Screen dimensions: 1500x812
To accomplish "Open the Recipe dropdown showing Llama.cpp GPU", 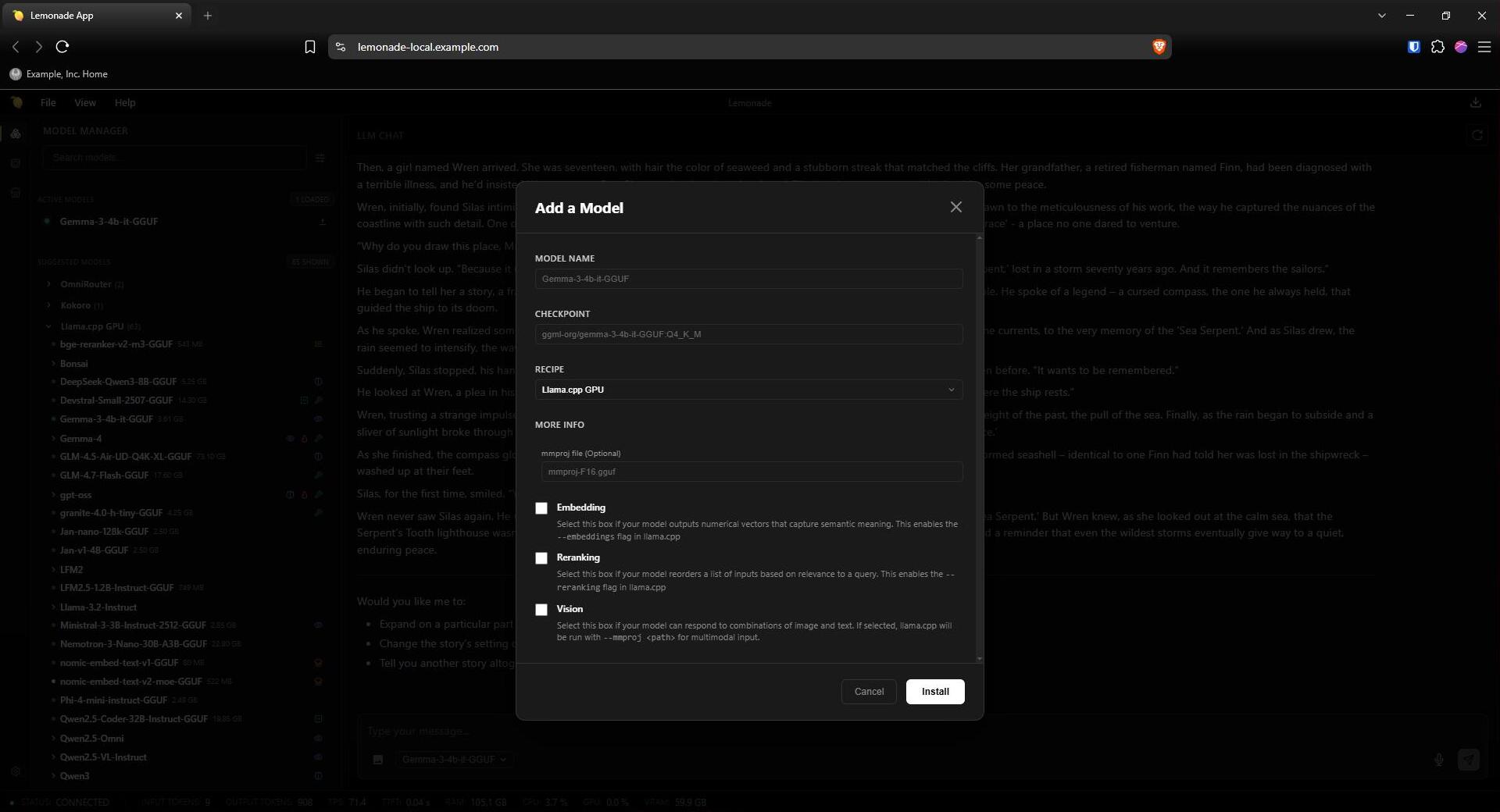I will [x=748, y=390].
